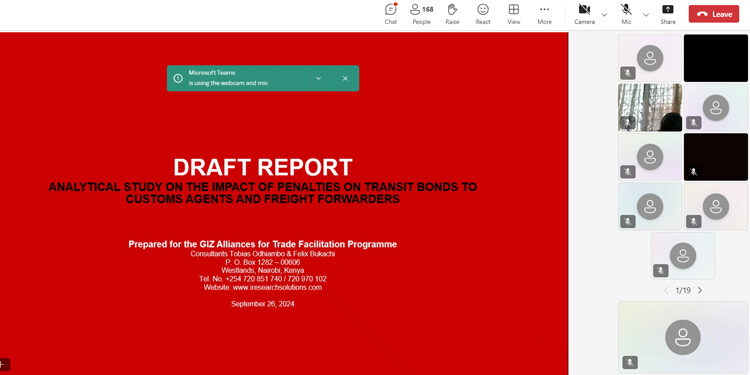This screenshot has width=750, height=375.
Task: Click the telephone number line on the slide
Action: click(263, 279)
